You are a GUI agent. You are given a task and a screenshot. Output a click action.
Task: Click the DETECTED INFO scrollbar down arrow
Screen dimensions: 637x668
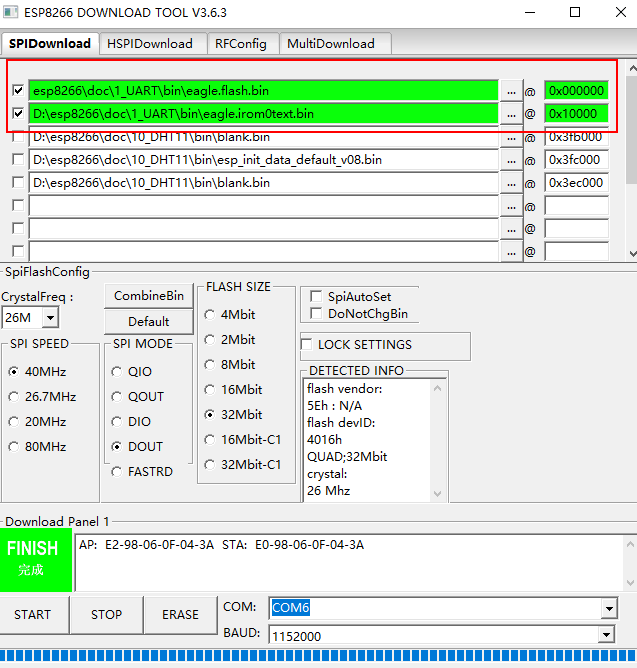click(437, 494)
